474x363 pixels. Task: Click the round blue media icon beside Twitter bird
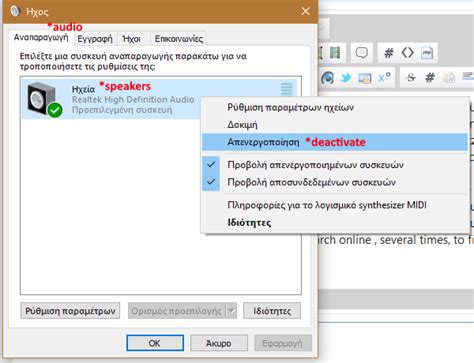[328, 78]
